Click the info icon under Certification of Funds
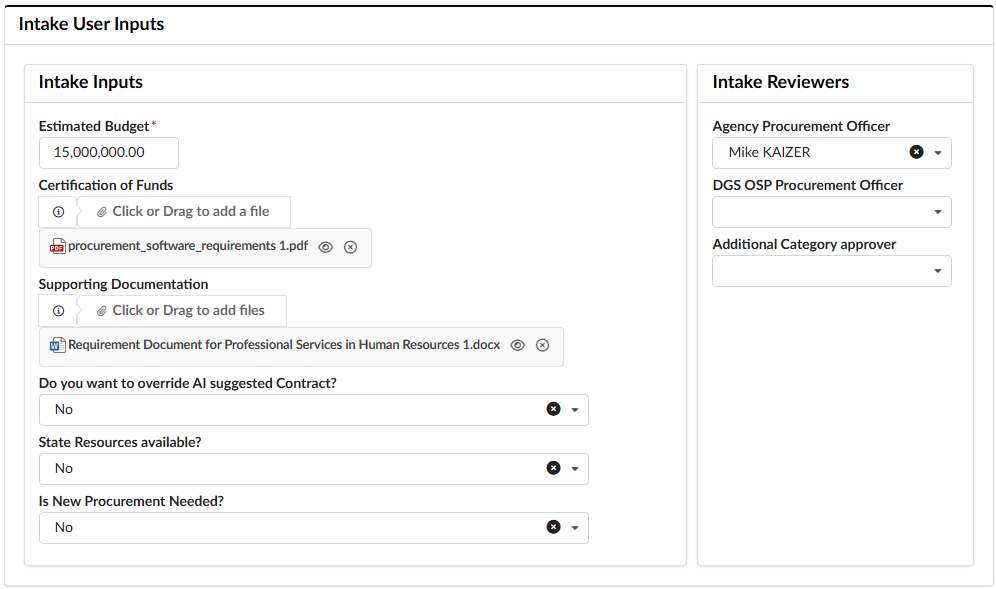The height and width of the screenshot is (589, 996). coord(58,212)
